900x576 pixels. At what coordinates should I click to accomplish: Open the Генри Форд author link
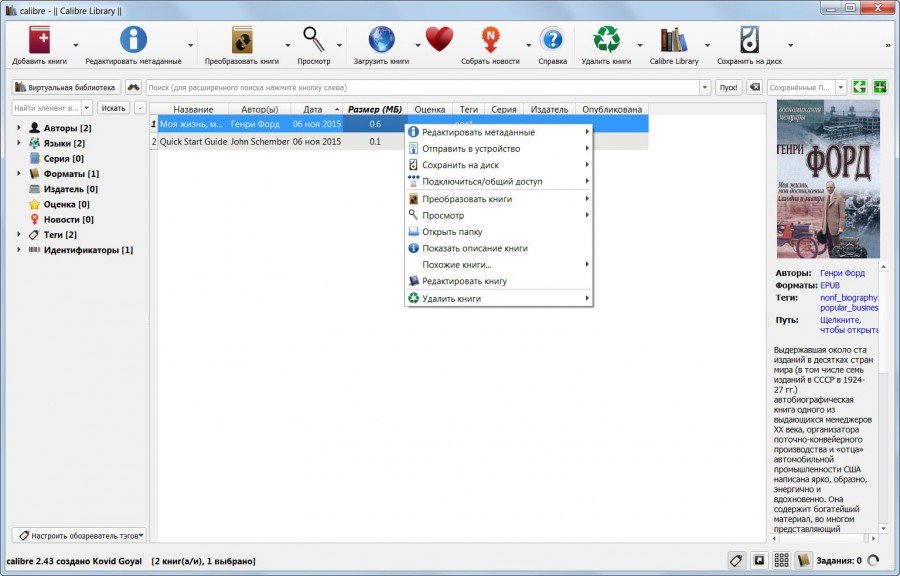pos(842,273)
